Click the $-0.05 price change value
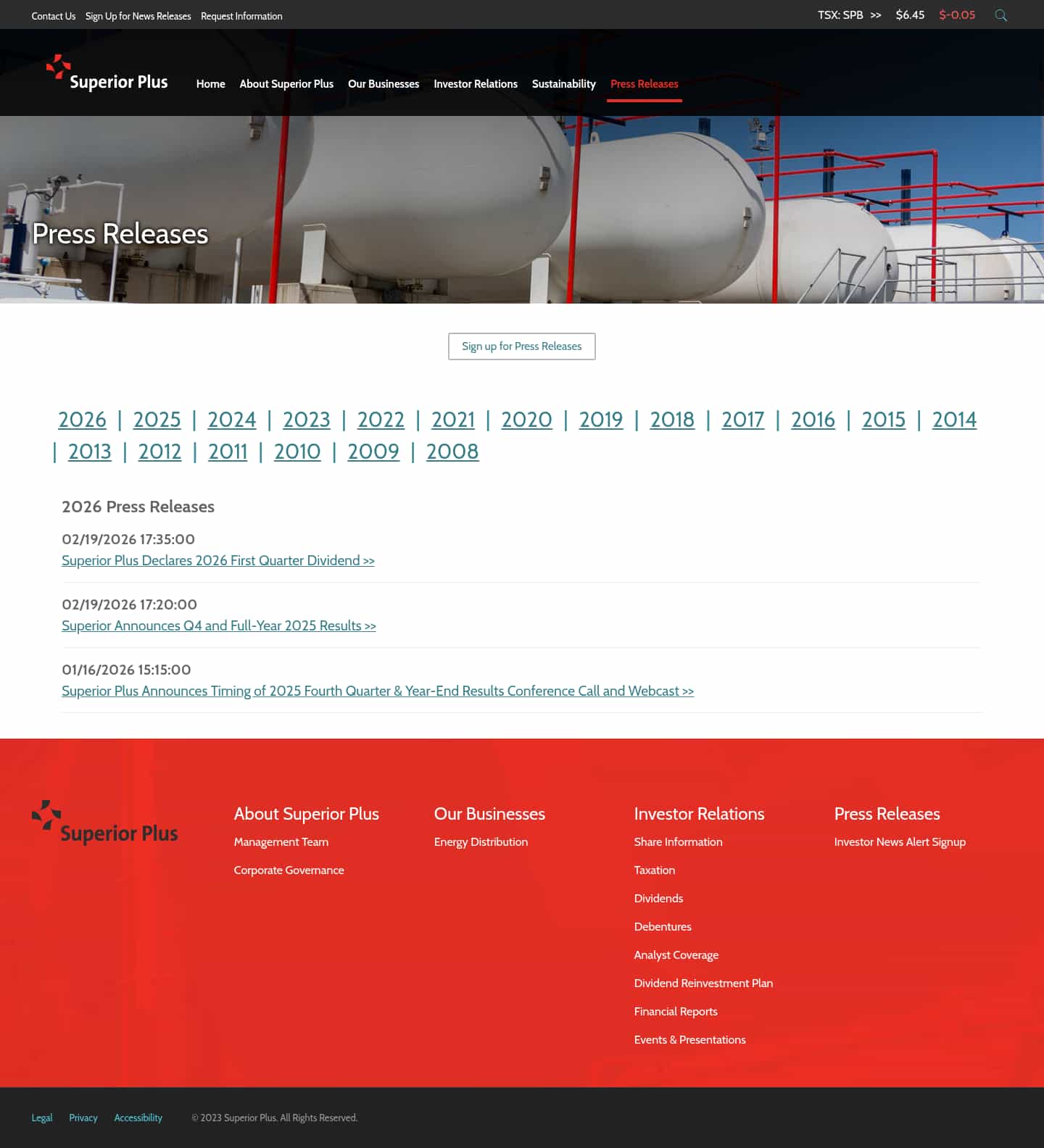Image resolution: width=1044 pixels, height=1148 pixels. 957,15
